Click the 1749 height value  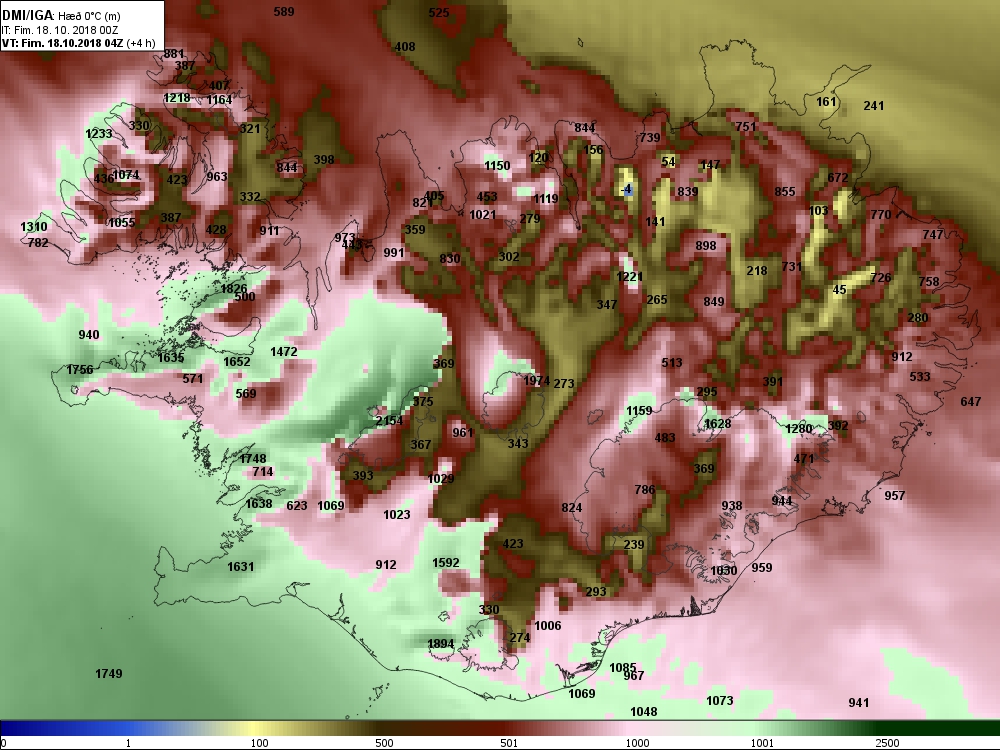click(108, 673)
